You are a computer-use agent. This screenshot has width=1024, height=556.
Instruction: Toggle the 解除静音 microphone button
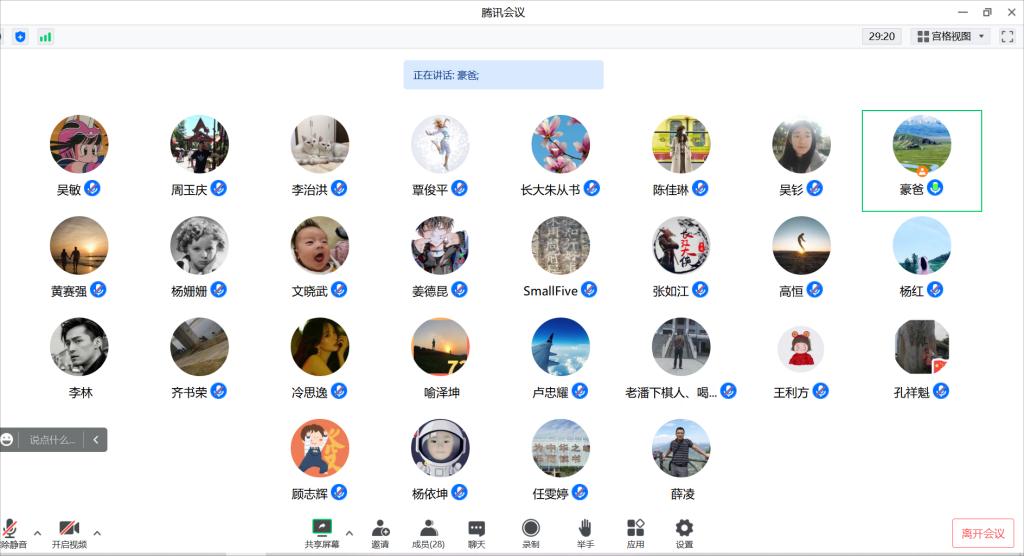(10, 528)
